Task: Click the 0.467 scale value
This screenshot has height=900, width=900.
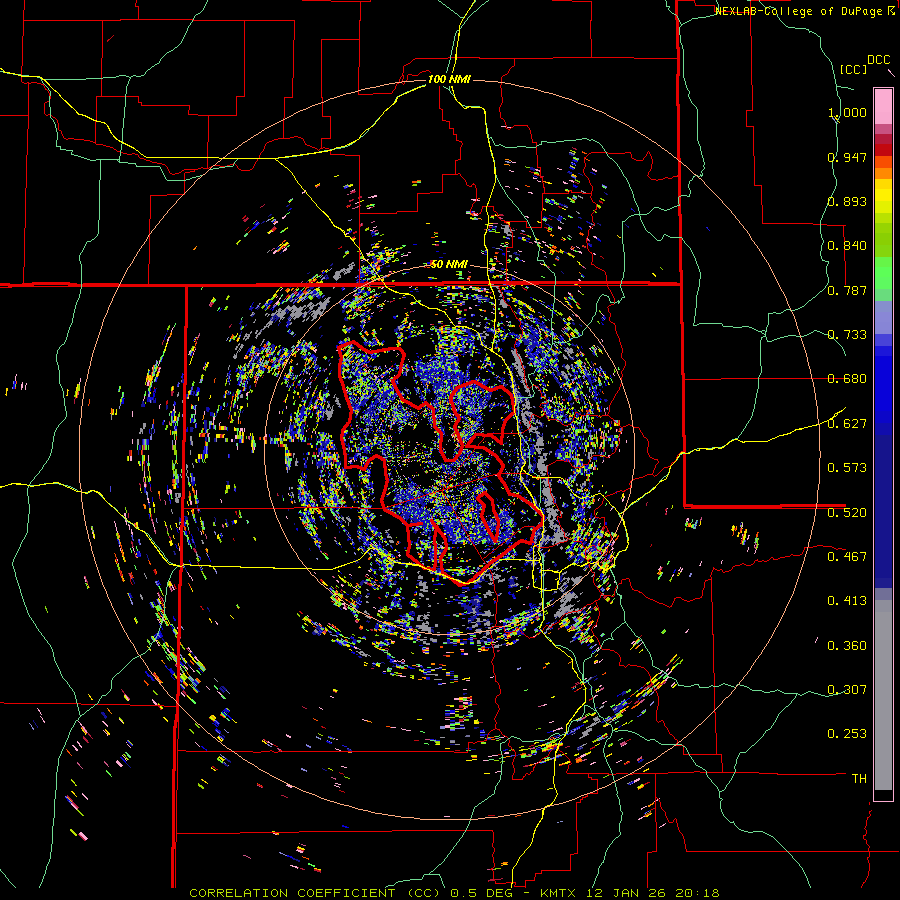Action: [847, 556]
